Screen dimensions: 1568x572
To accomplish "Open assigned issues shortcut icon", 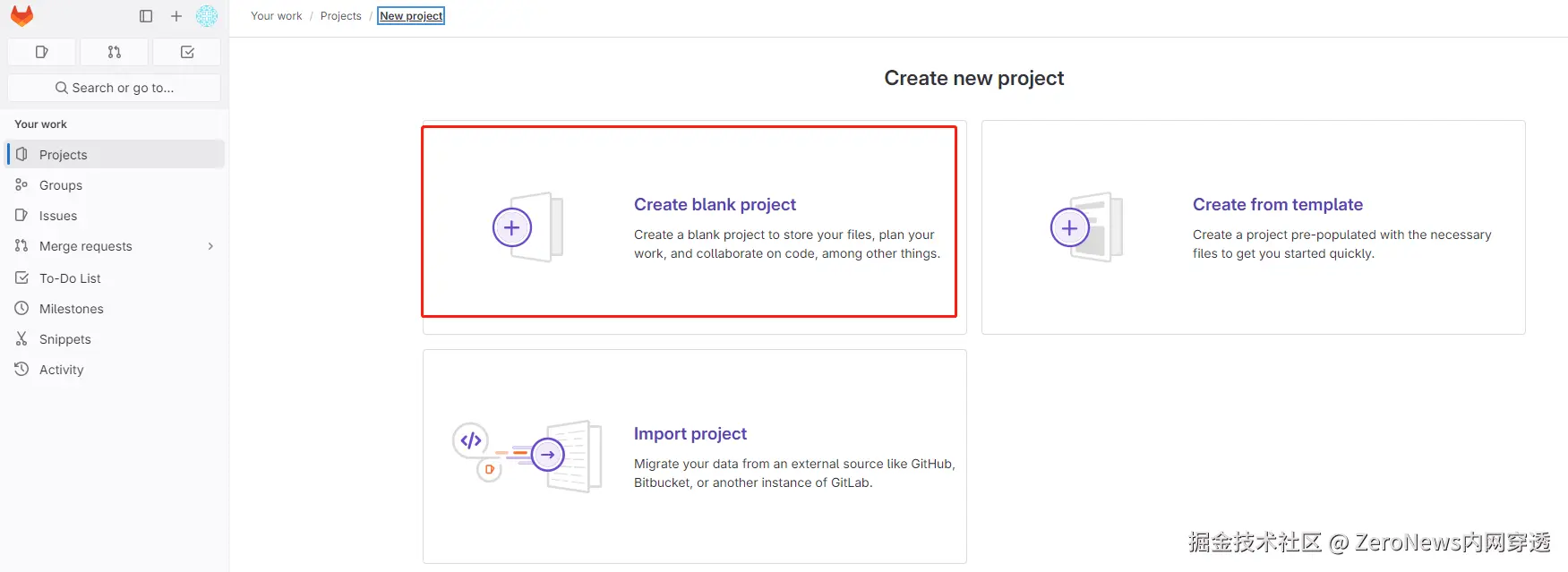I will (41, 52).
